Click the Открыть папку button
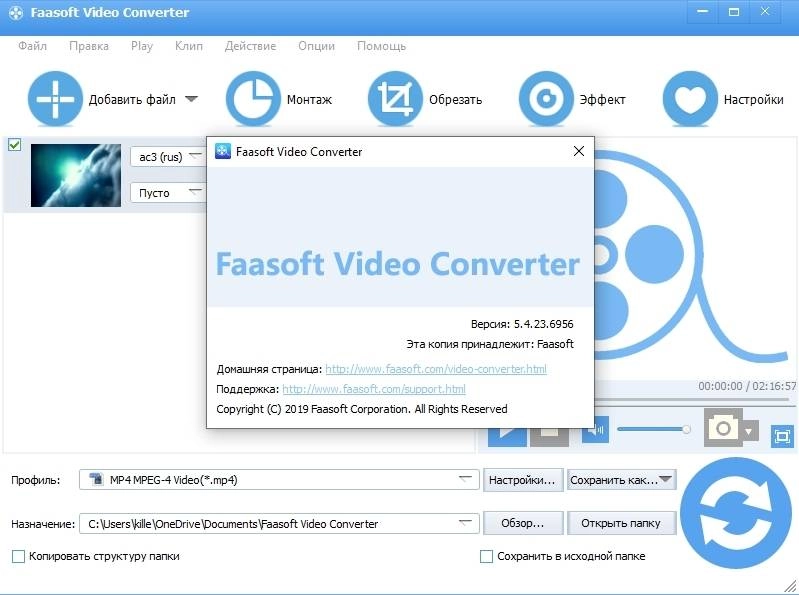This screenshot has height=595, width=799. [x=621, y=523]
